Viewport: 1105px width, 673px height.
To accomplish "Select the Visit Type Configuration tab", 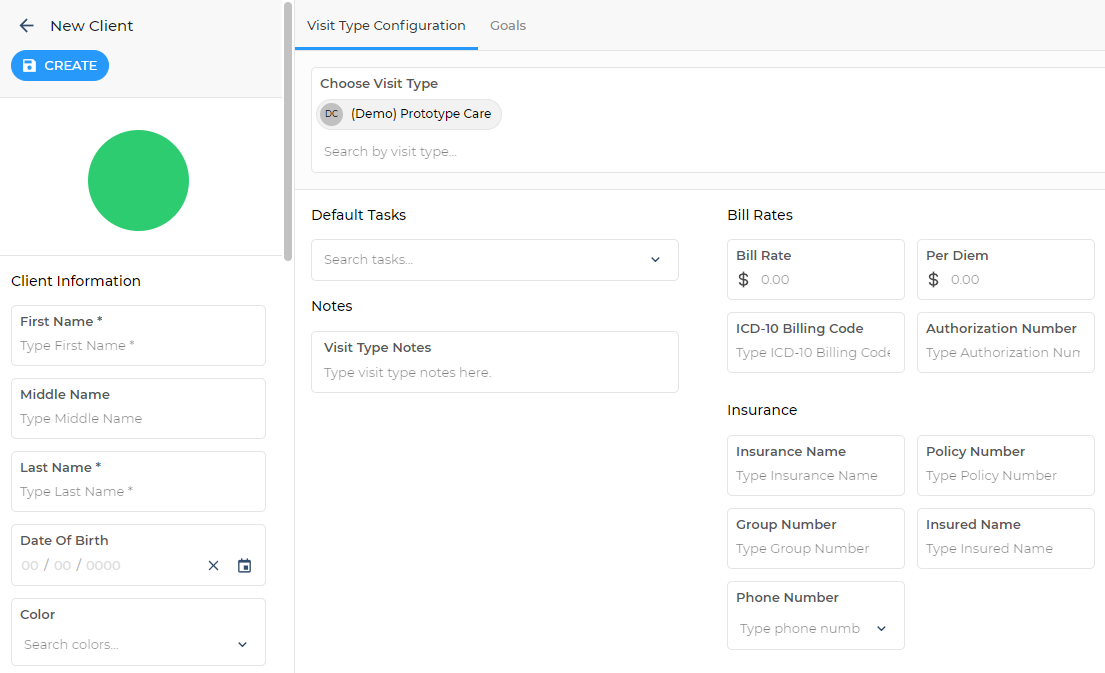I will pos(386,26).
